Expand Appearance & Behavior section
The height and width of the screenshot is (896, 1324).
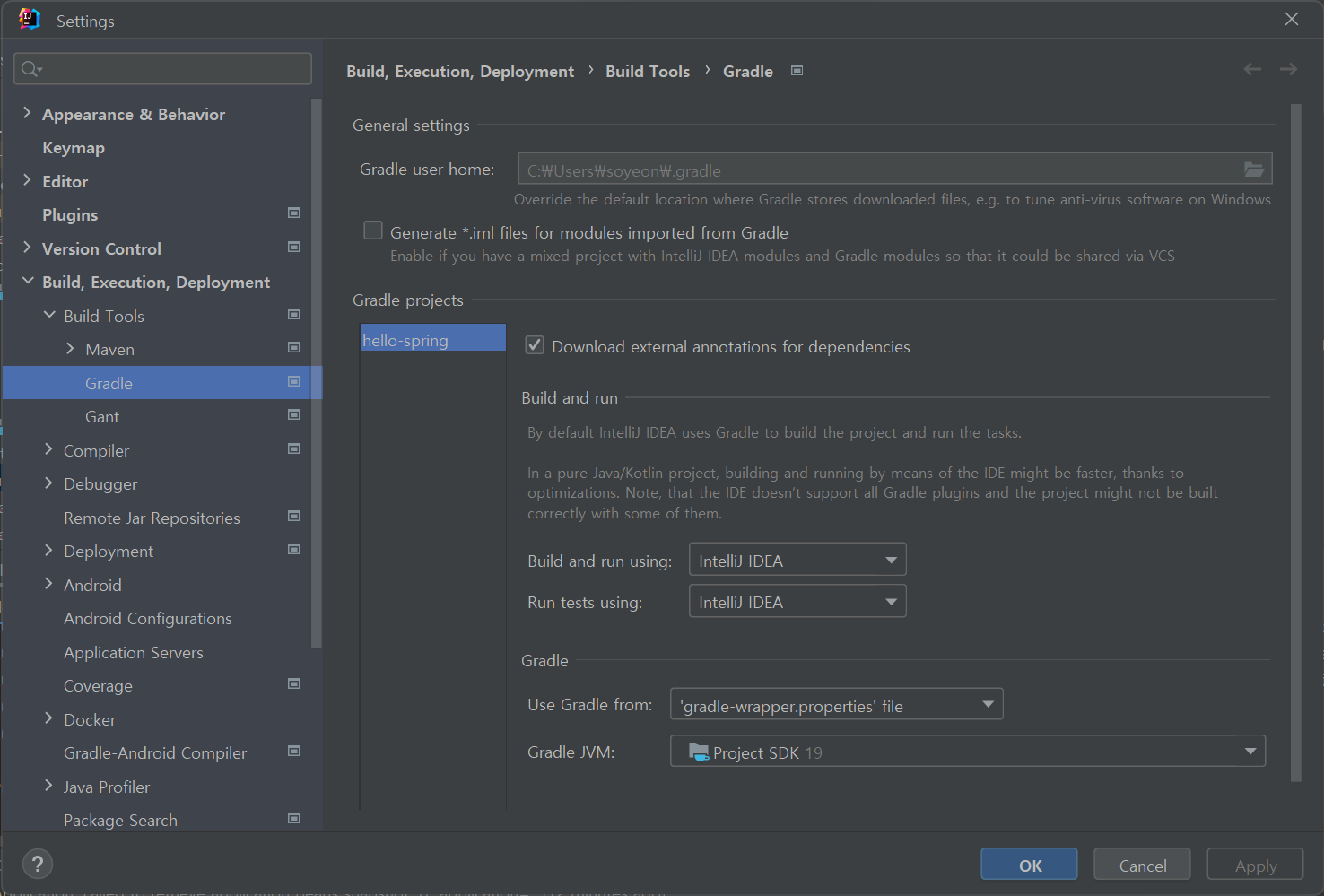(27, 113)
